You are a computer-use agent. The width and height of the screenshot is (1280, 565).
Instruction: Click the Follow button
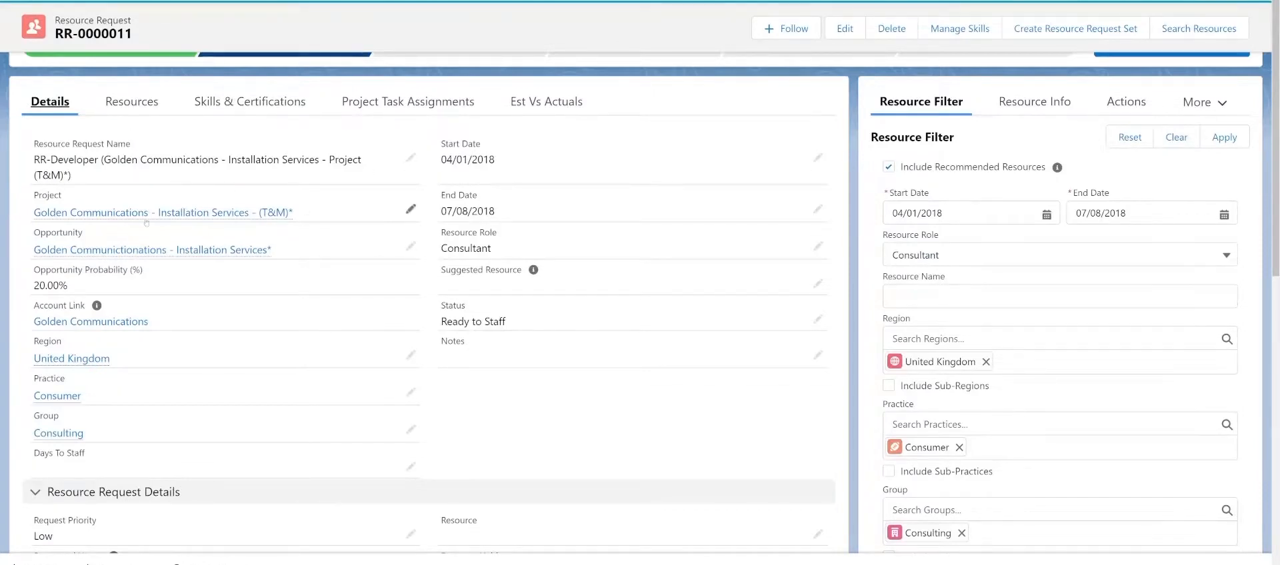coord(786,28)
